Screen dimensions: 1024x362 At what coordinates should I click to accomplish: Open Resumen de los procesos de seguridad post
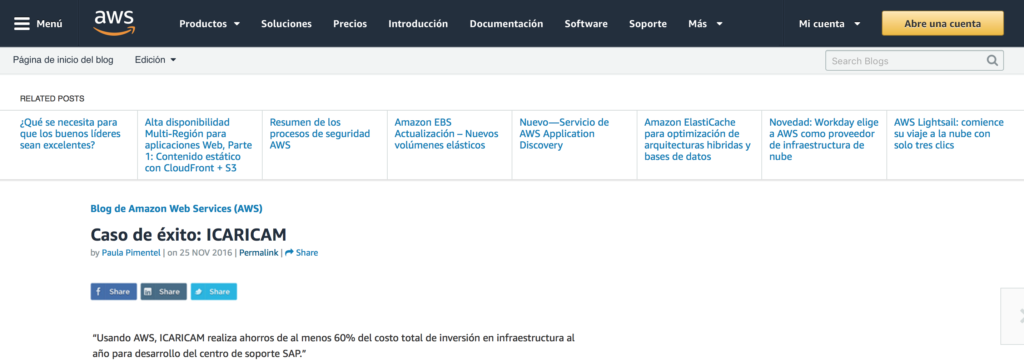(x=320, y=133)
